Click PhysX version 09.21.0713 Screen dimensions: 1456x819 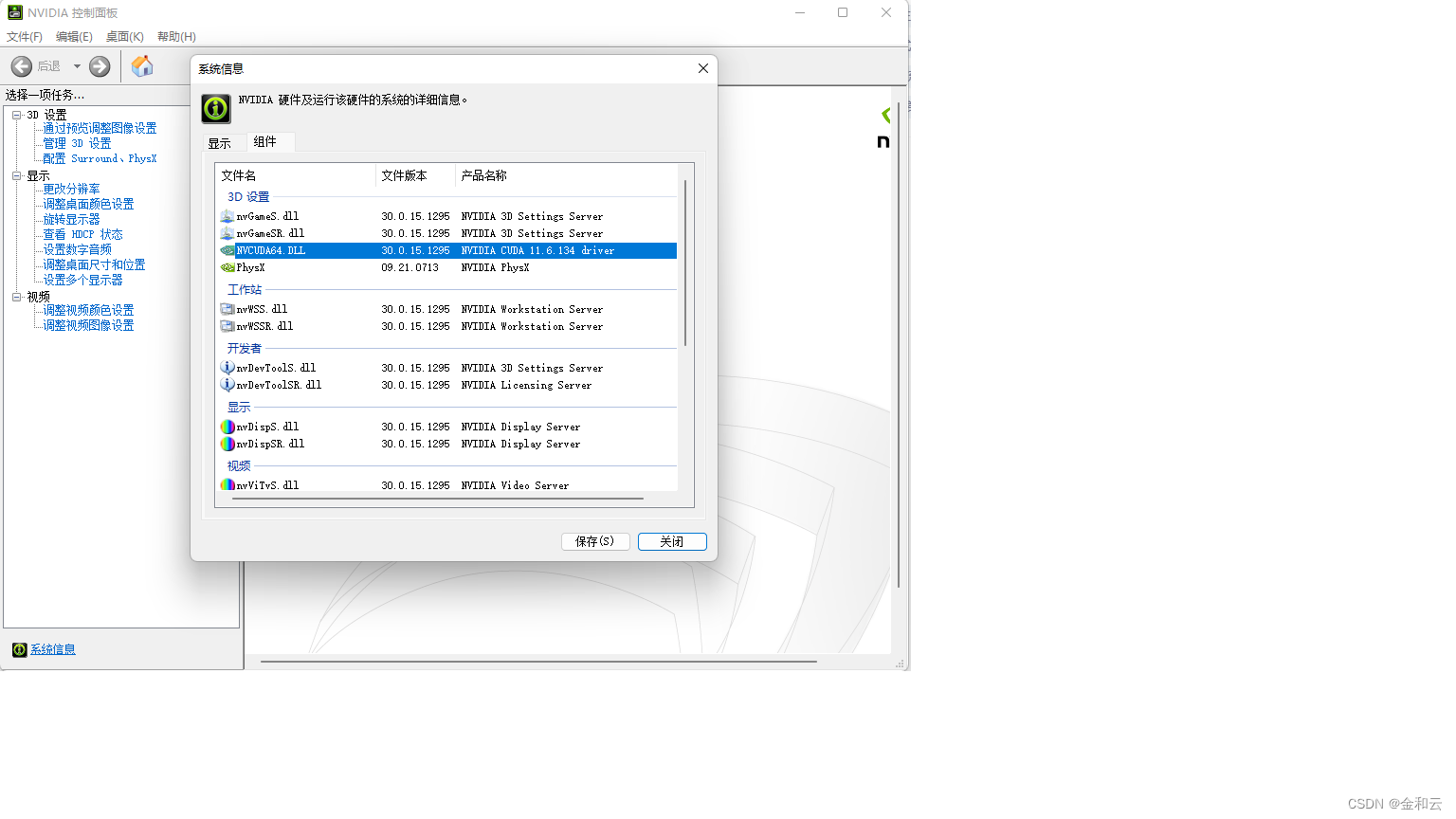coord(410,267)
